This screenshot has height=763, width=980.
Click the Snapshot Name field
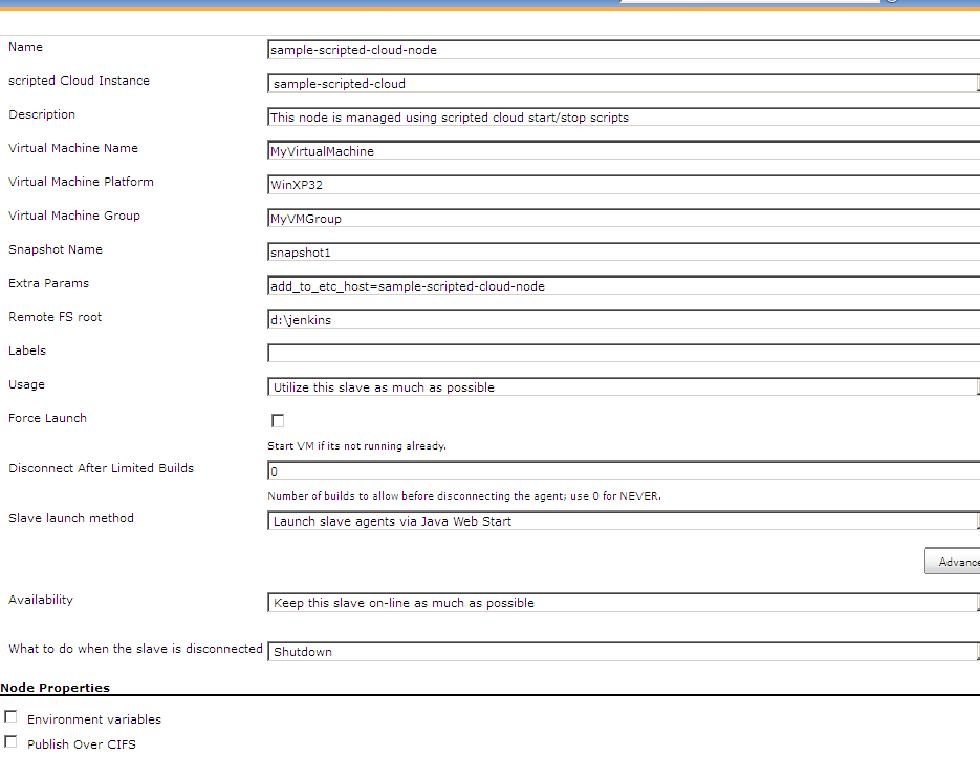click(623, 252)
